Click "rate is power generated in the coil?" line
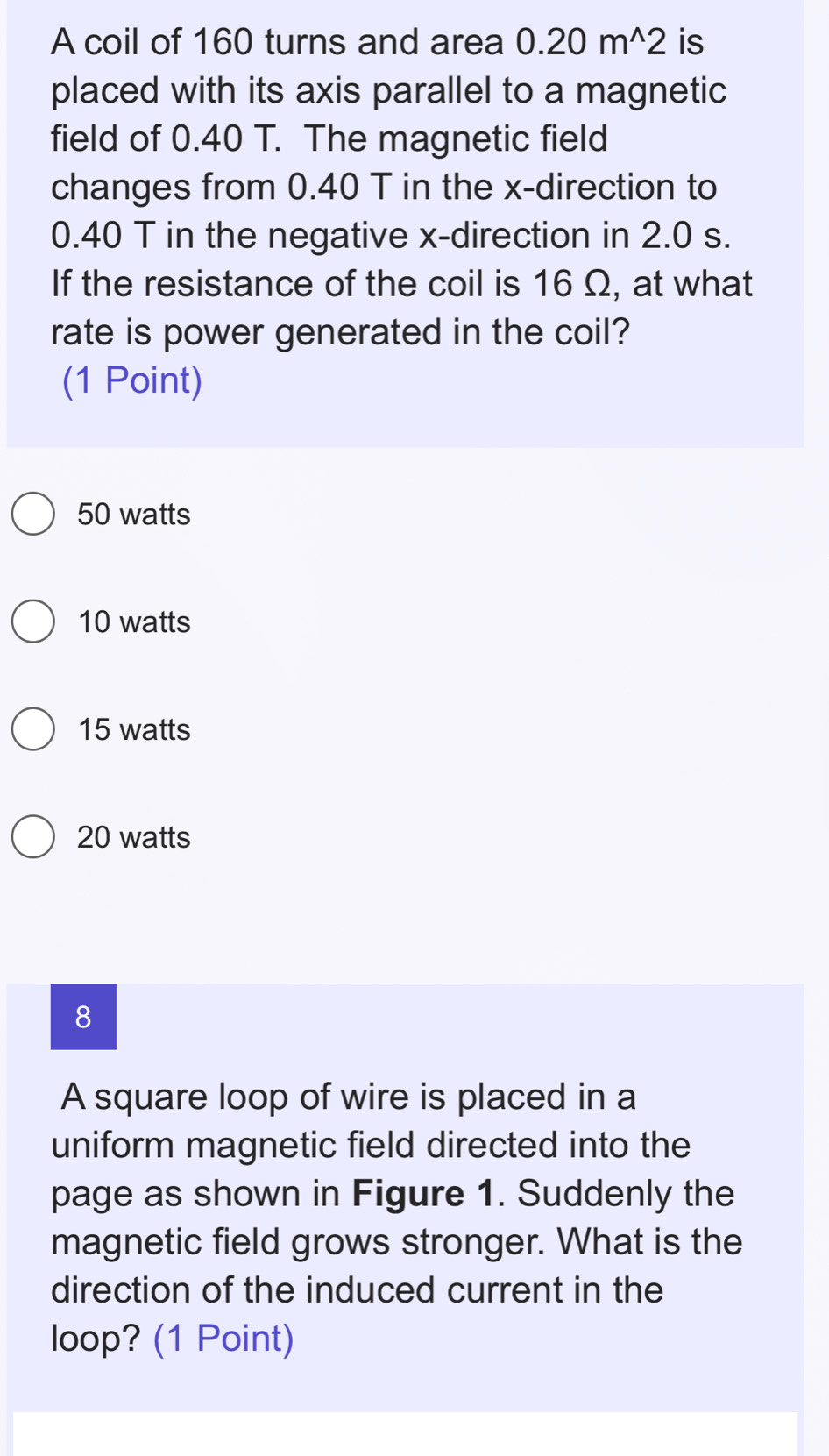 pos(341,333)
